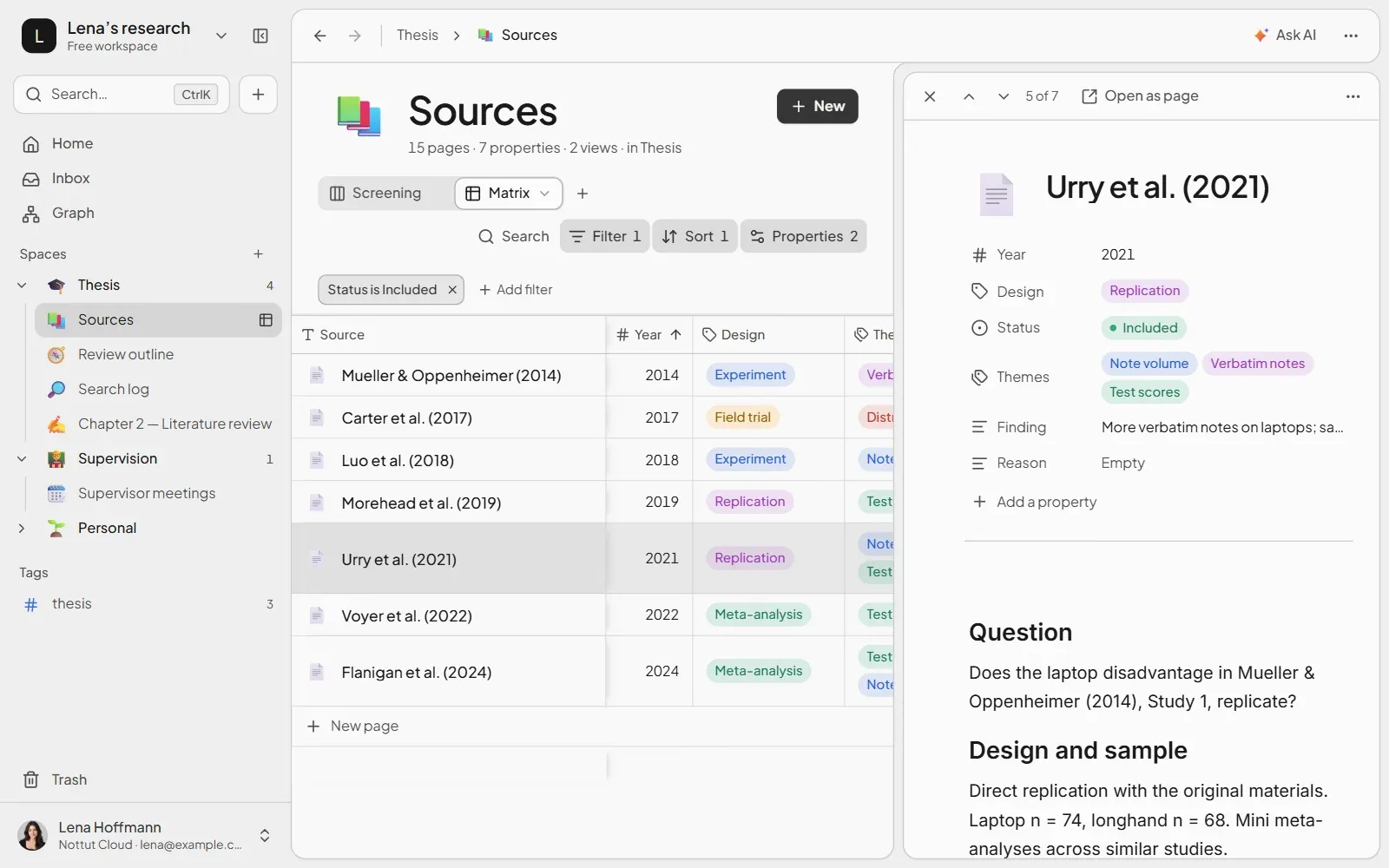Screen dimensions: 1389x868
Task: Sort by the Year column header
Action: click(649, 335)
